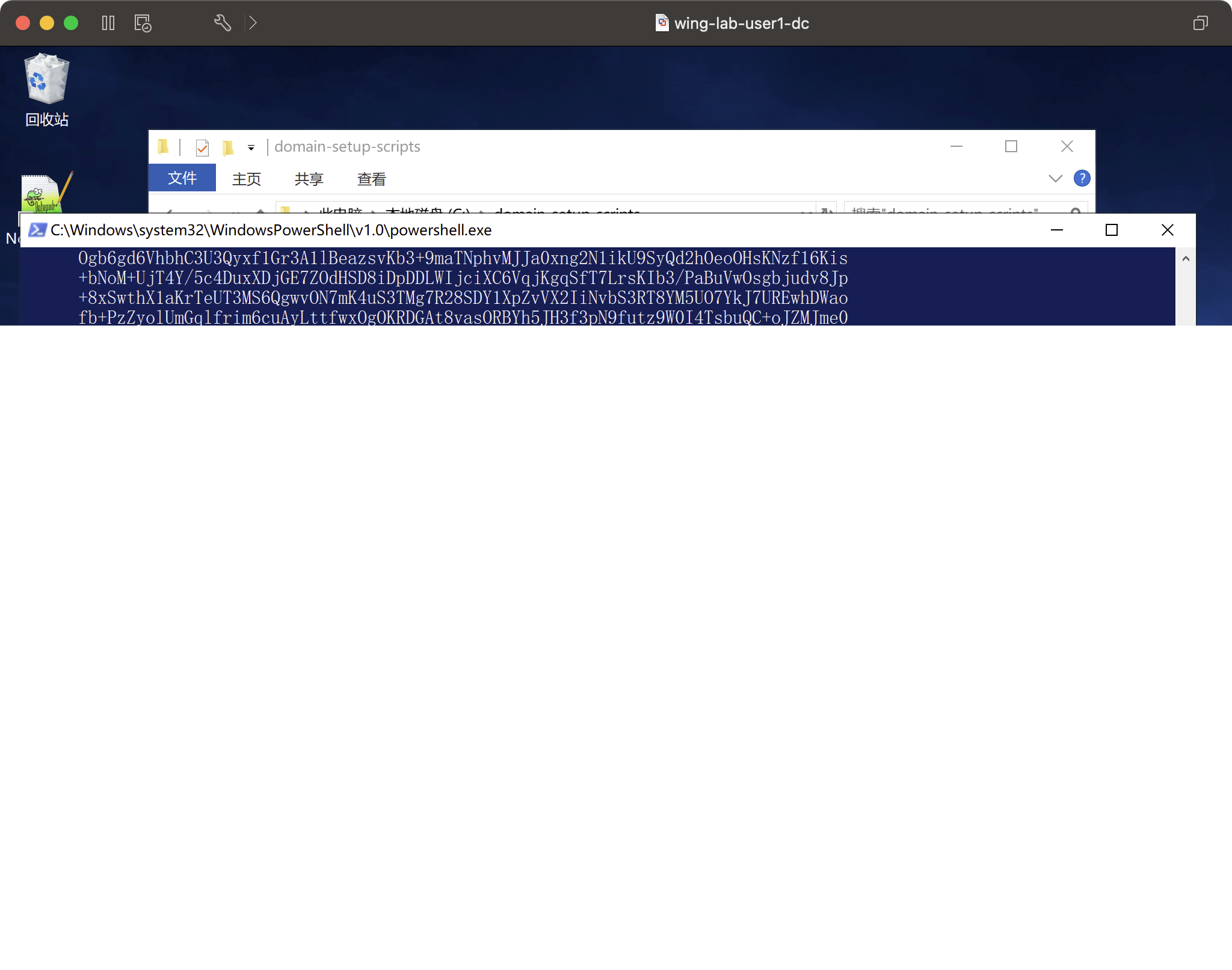1232x970 pixels.
Task: Click the console line starting with +8xSwthX1aKrTeUT3
Action: 463,298
